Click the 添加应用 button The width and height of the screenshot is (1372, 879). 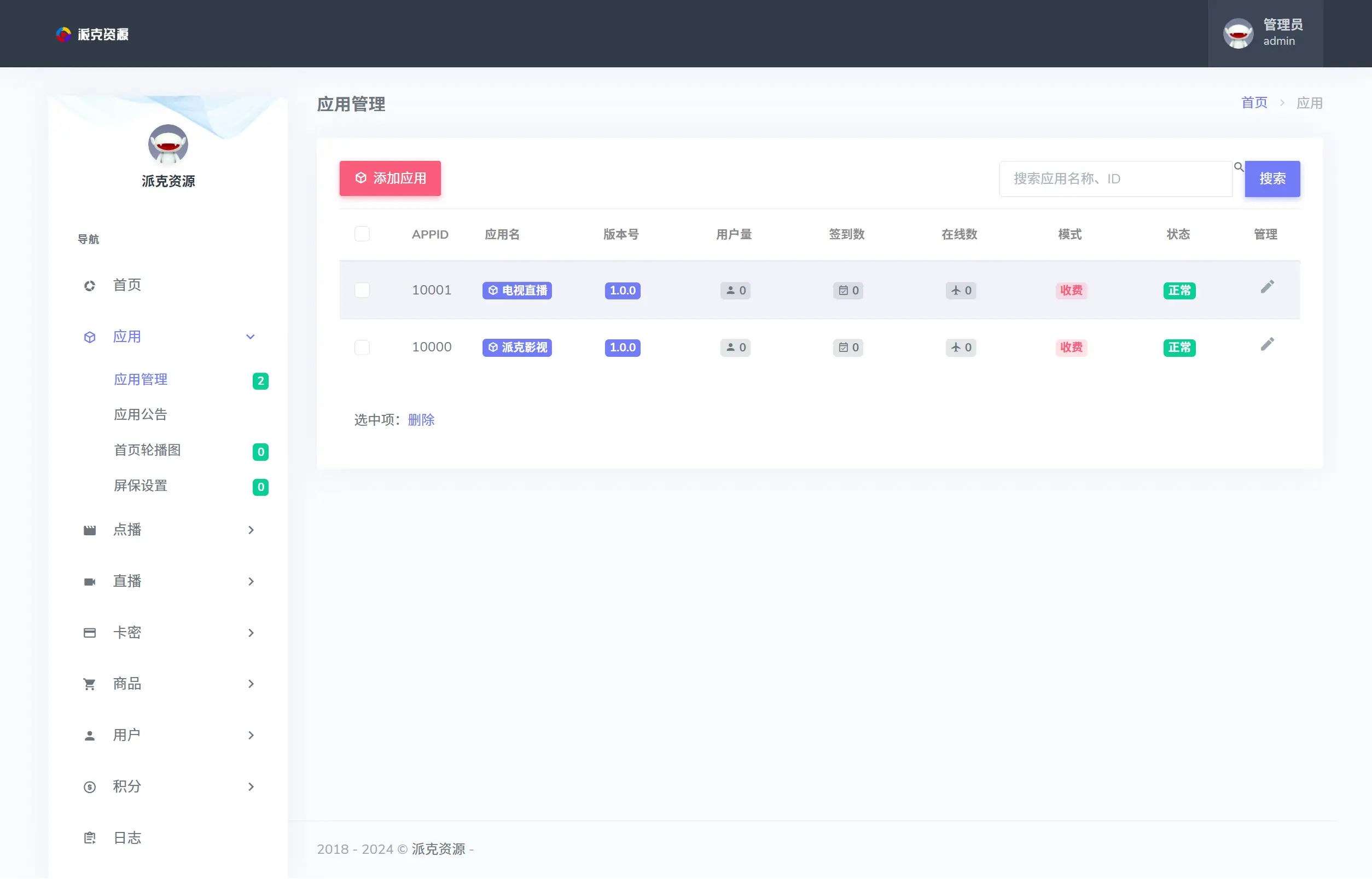pos(390,178)
